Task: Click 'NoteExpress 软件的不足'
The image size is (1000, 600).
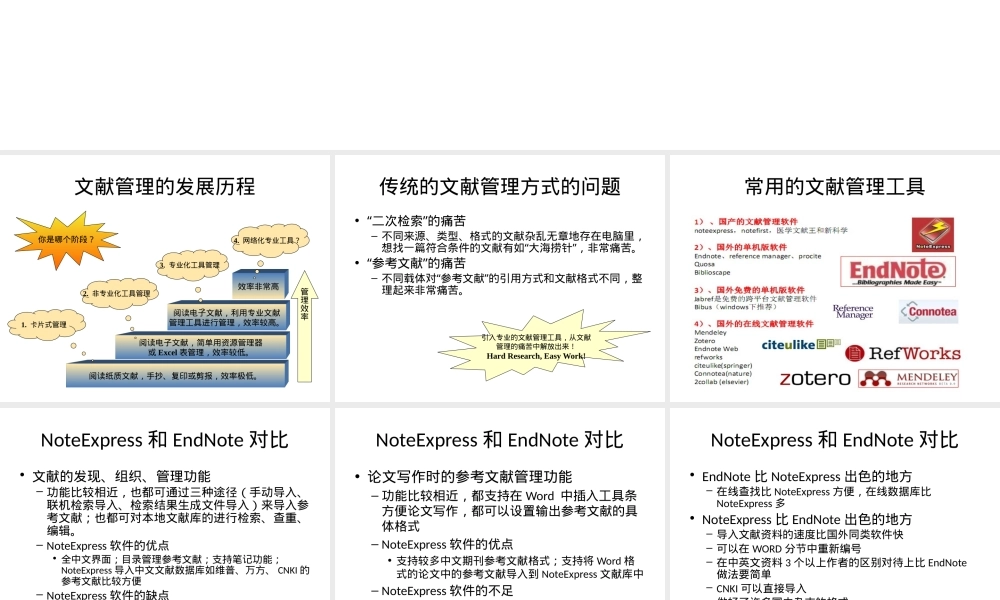Action: 447,591
